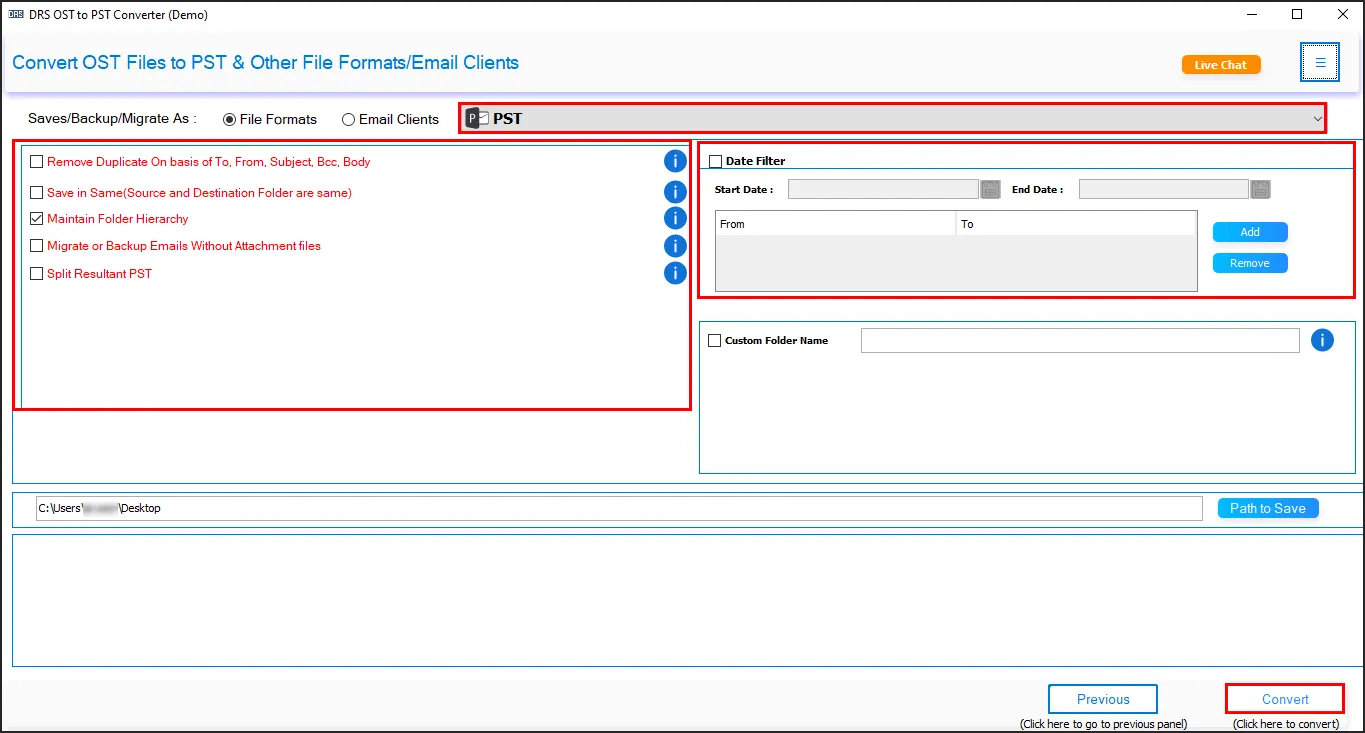Click info icon next to Save in Same

(675, 192)
